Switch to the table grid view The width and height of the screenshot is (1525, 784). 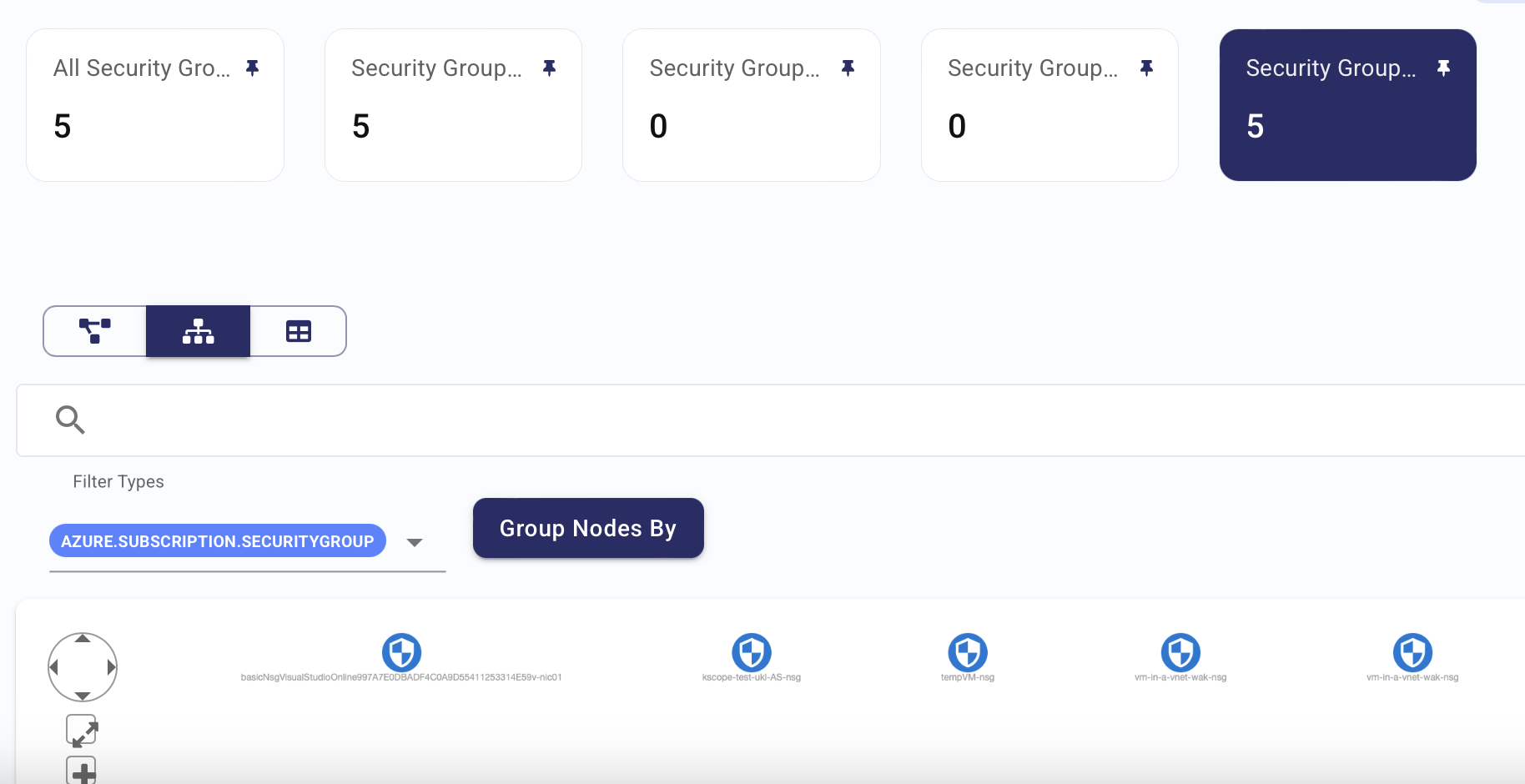(298, 331)
